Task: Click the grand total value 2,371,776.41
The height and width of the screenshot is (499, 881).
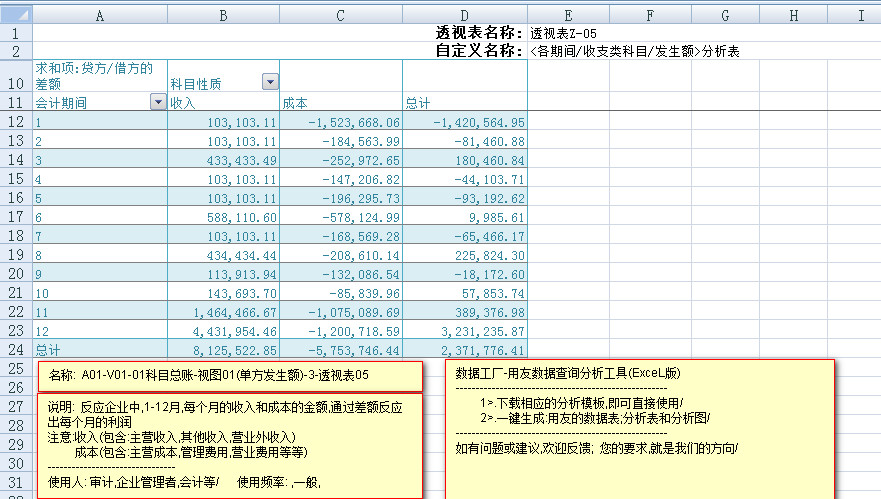Action: tap(466, 350)
